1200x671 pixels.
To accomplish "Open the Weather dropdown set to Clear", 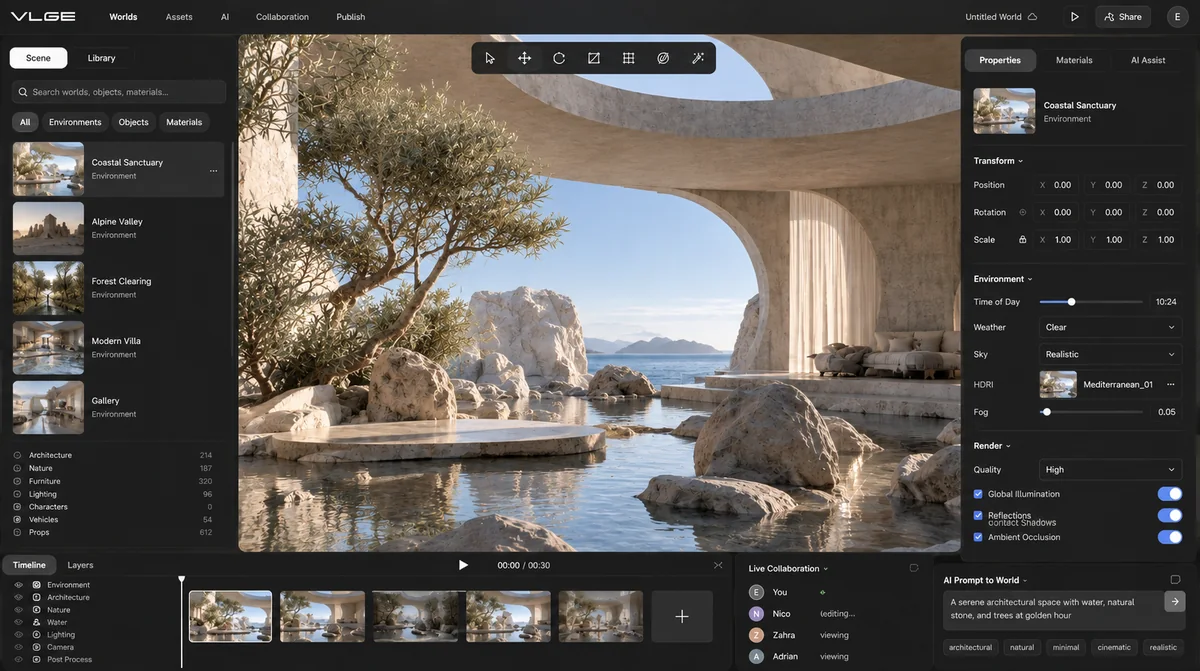I will (x=1110, y=327).
